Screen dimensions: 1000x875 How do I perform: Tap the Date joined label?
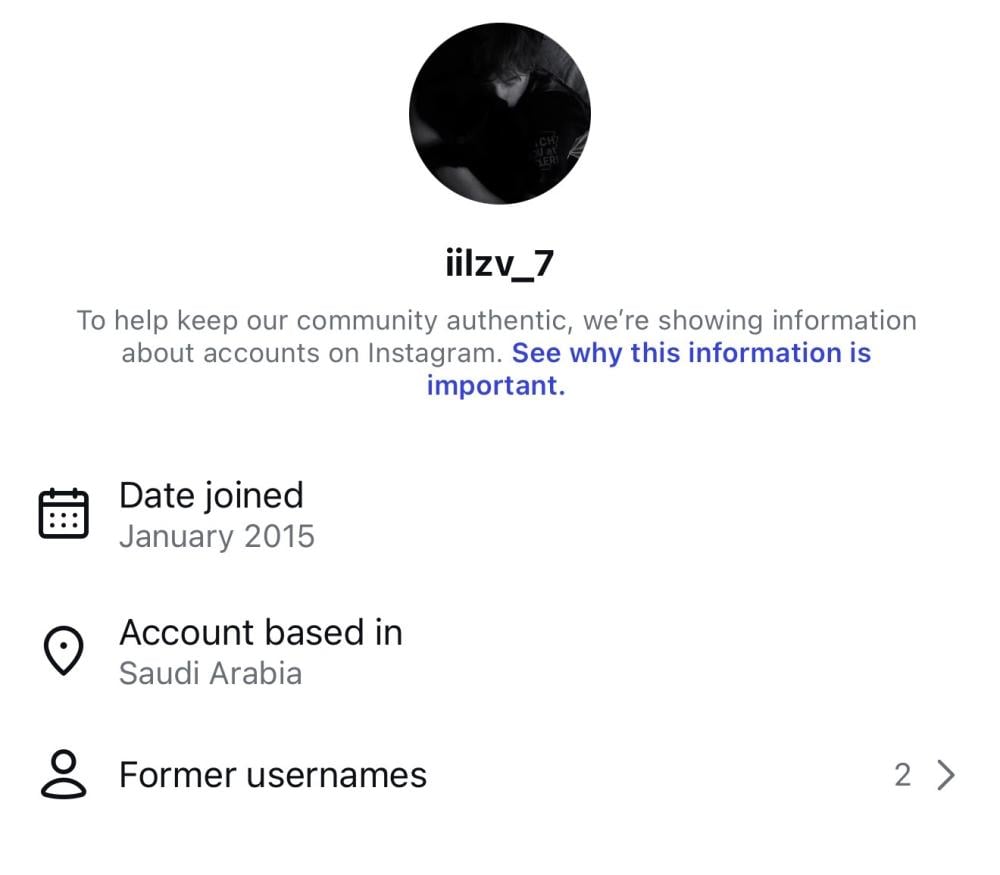(x=211, y=495)
